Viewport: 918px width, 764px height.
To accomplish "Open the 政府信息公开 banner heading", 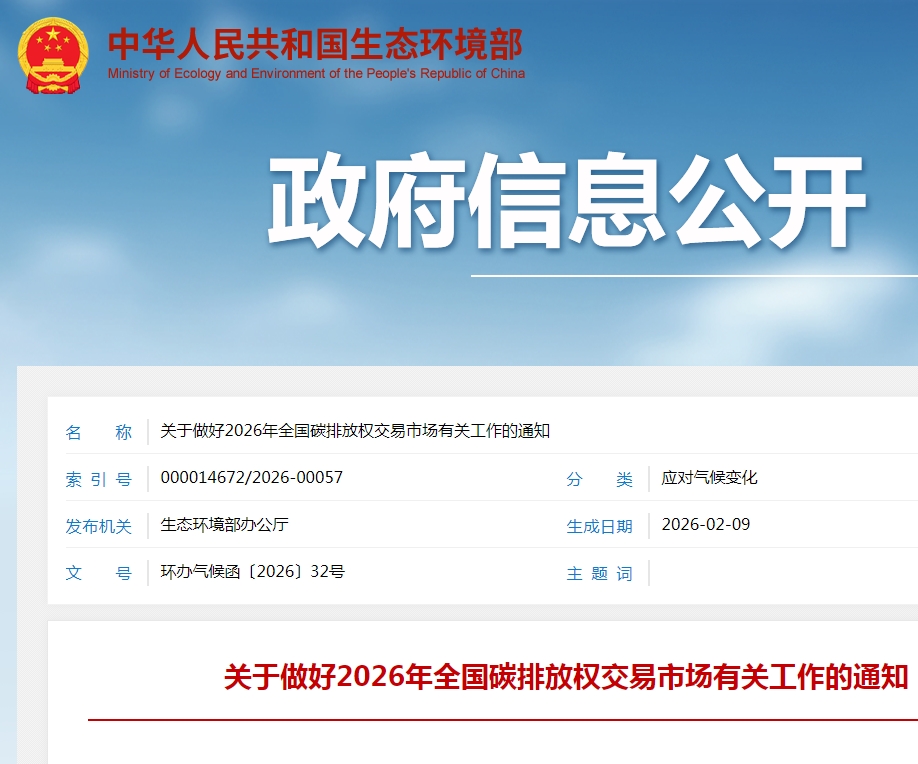I will coord(566,203).
